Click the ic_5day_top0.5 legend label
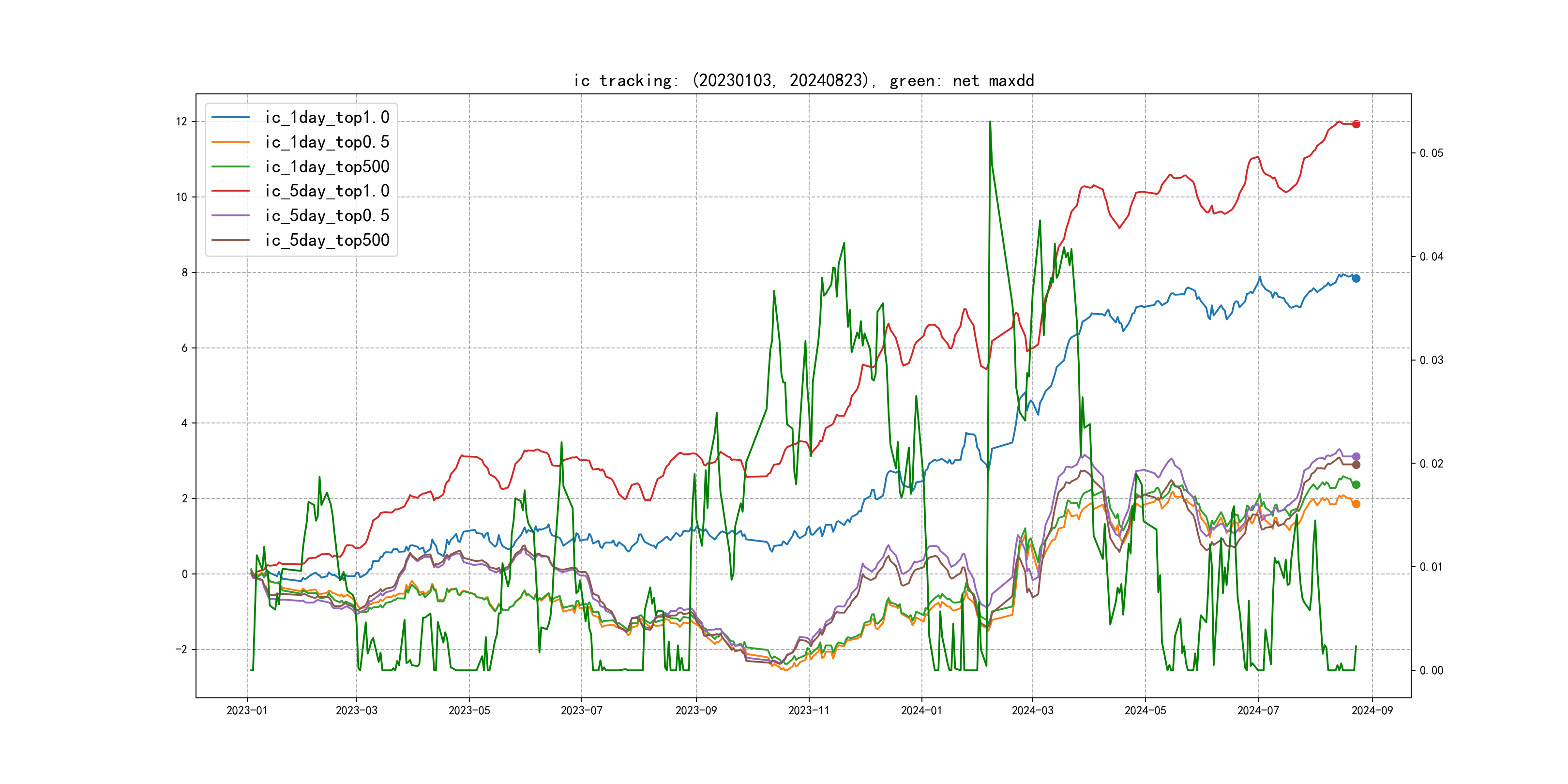1568x784 pixels. [x=327, y=215]
